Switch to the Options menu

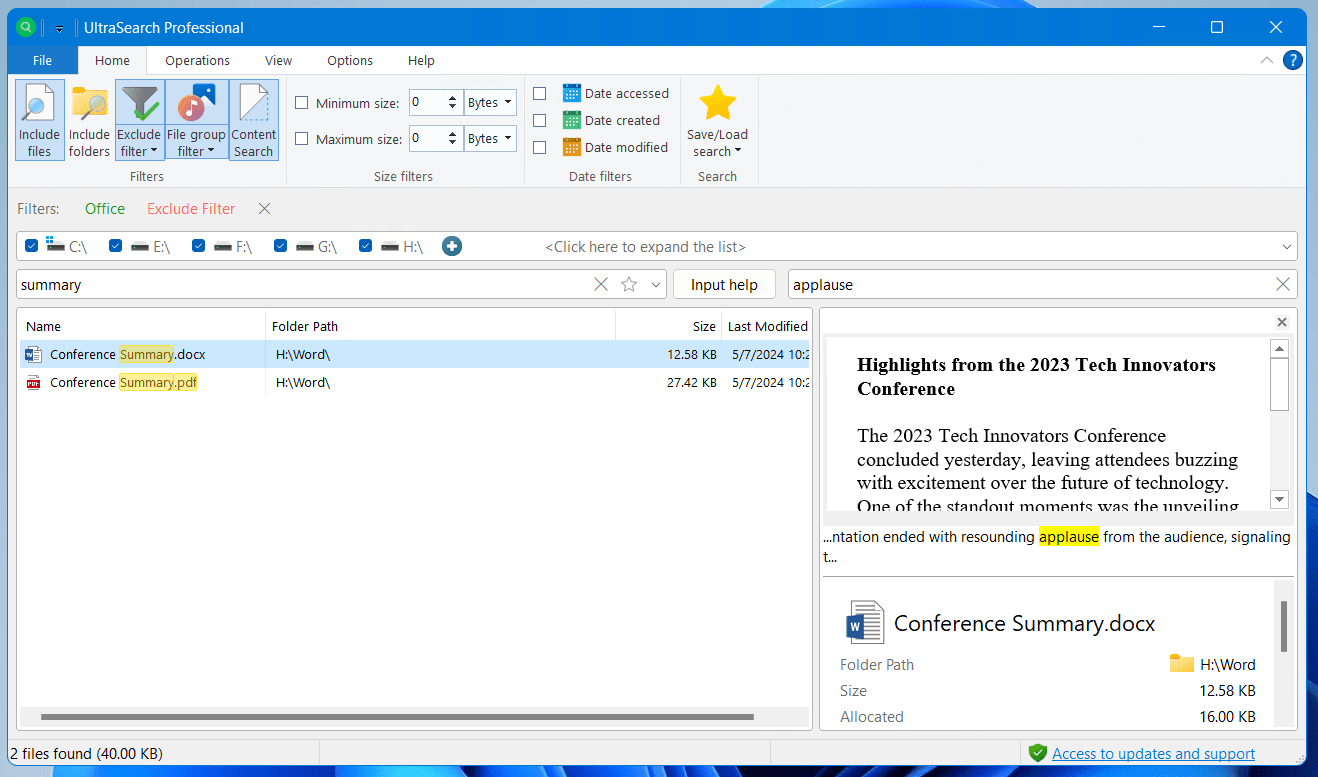point(349,60)
